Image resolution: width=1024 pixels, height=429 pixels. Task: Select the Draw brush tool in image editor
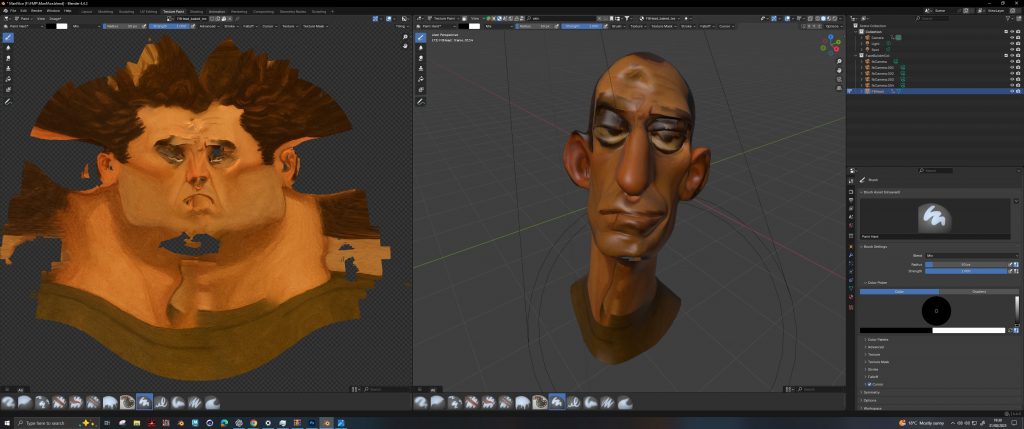click(x=8, y=37)
